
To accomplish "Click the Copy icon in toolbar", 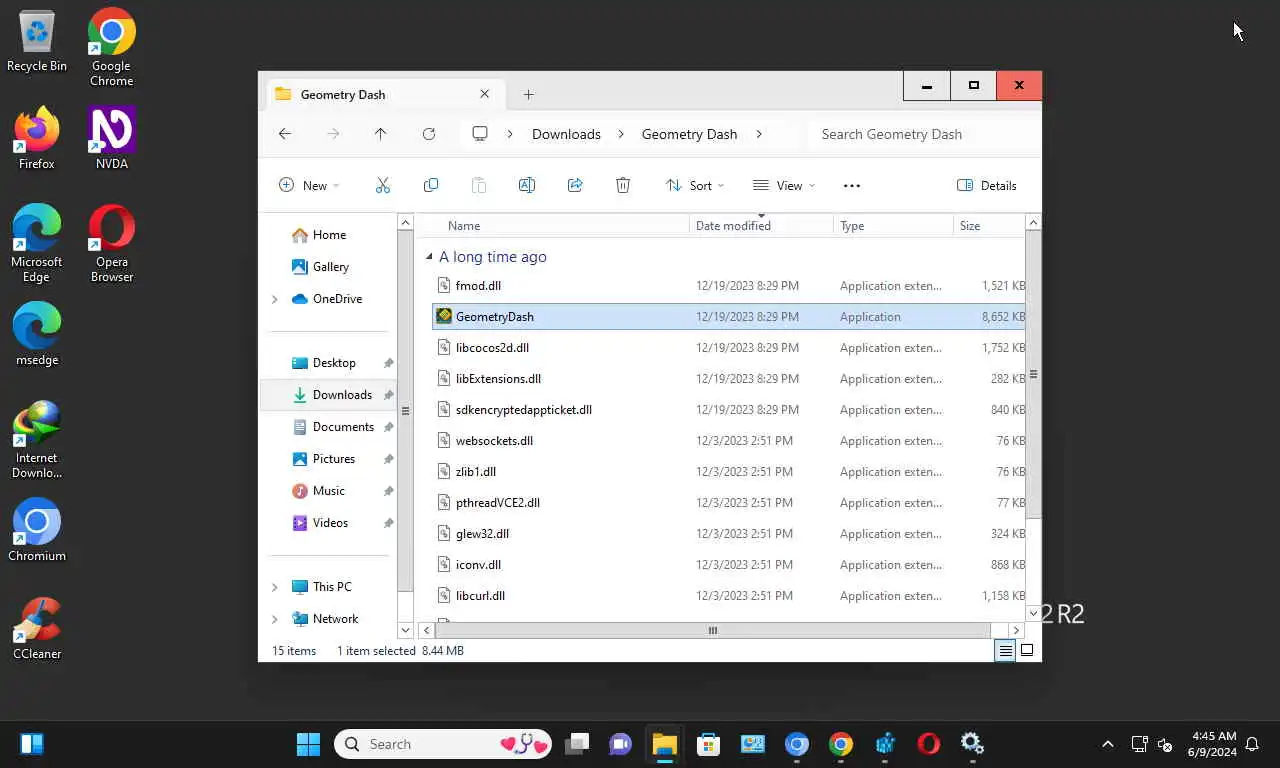I will 431,185.
